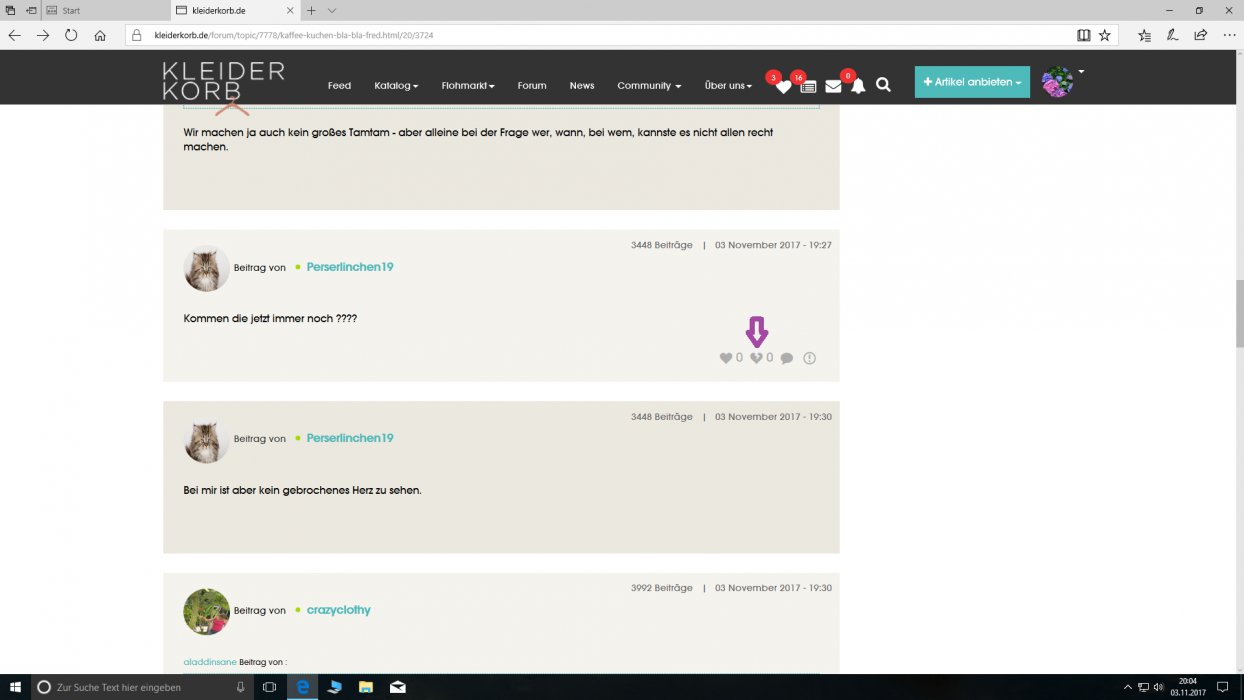The width and height of the screenshot is (1244, 700).
Task: Expand the Flohmarkt dropdown menu
Action: 467,86
